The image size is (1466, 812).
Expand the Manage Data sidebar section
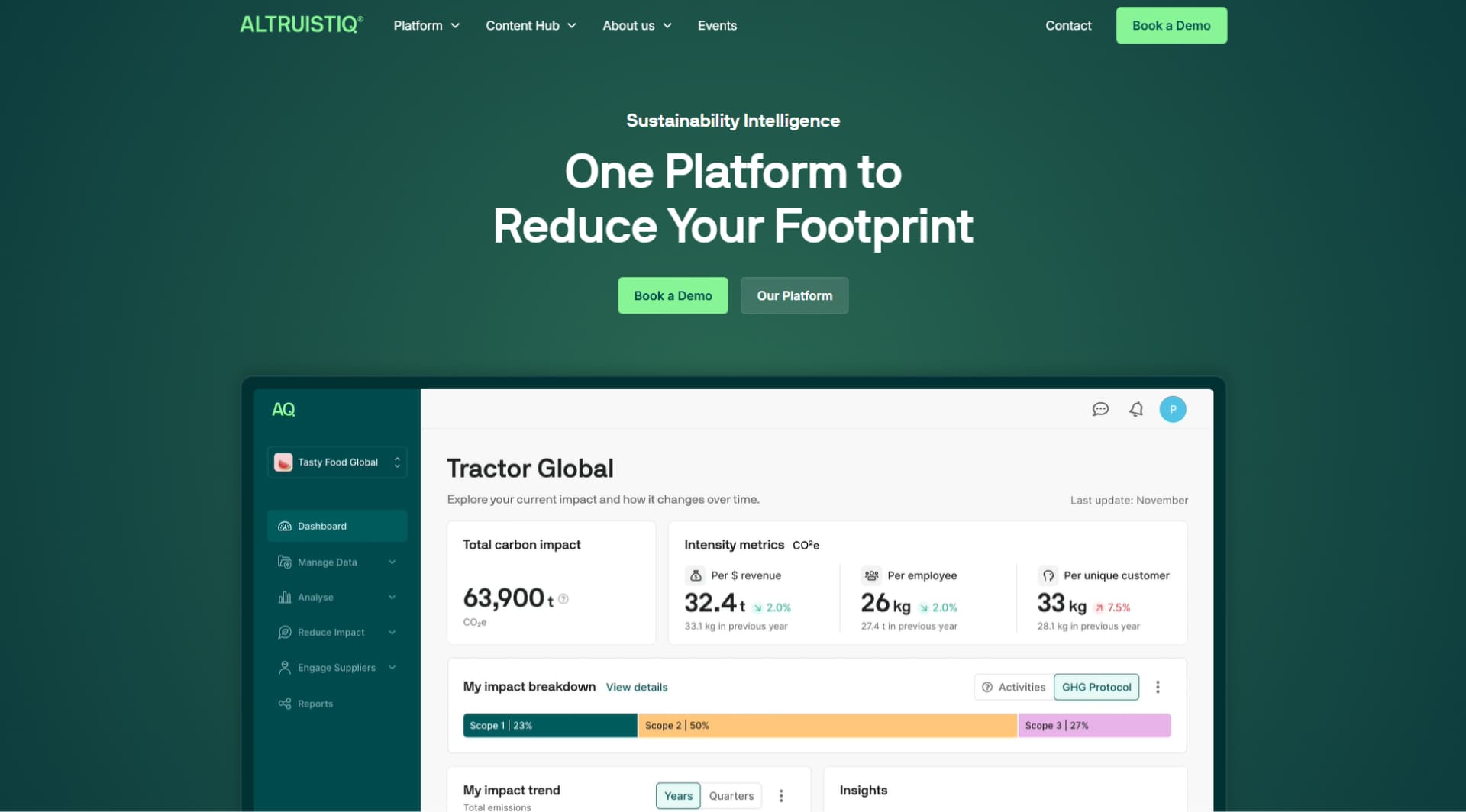tap(337, 562)
